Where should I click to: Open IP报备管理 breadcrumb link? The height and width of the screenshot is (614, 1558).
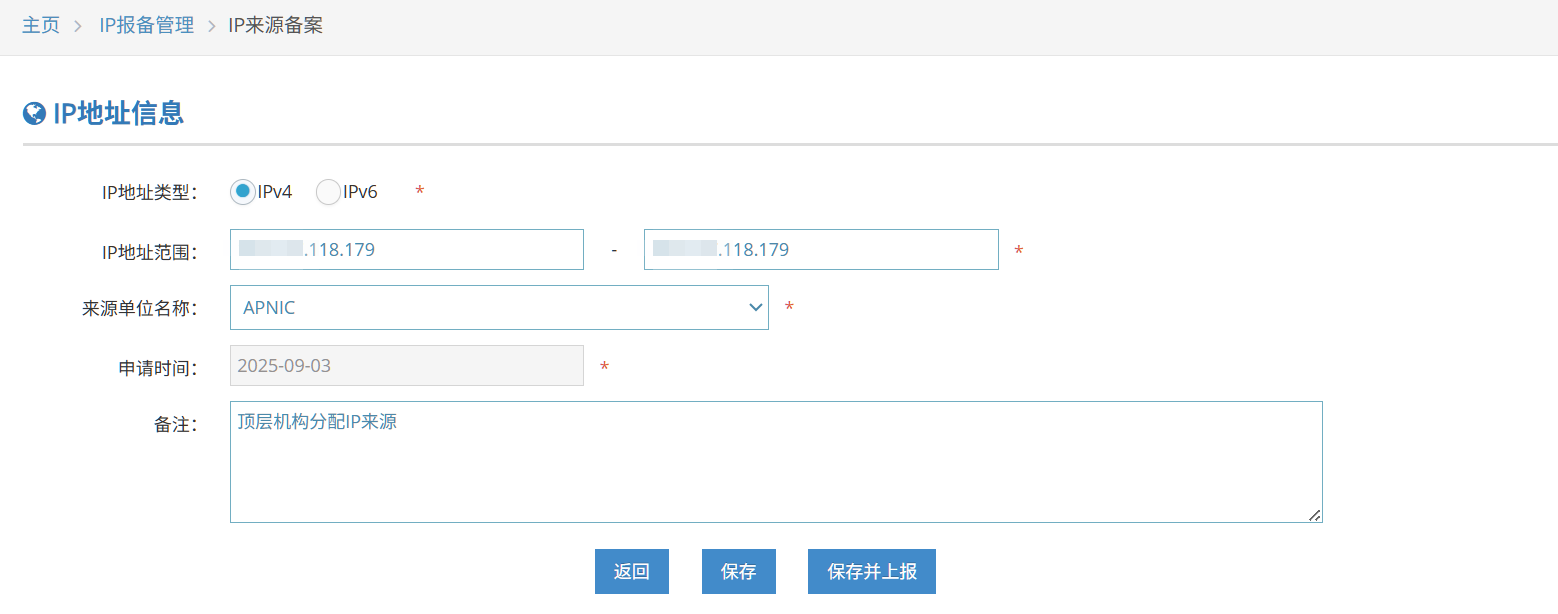pyautogui.click(x=146, y=26)
